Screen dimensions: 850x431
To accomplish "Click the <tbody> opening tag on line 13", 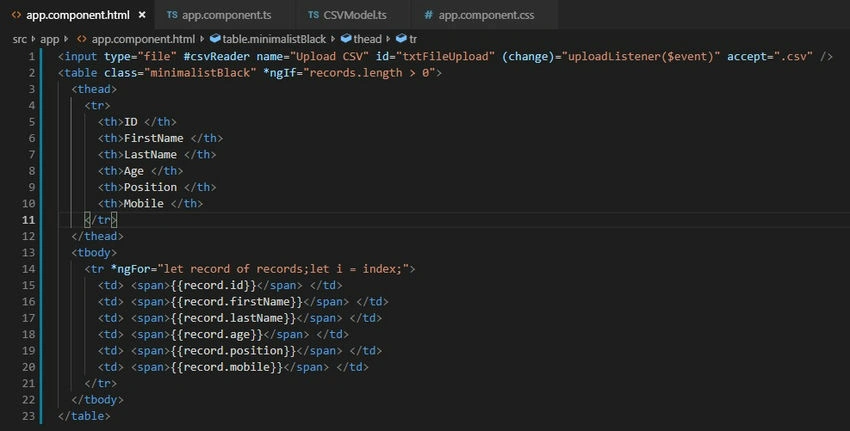I will (94, 253).
